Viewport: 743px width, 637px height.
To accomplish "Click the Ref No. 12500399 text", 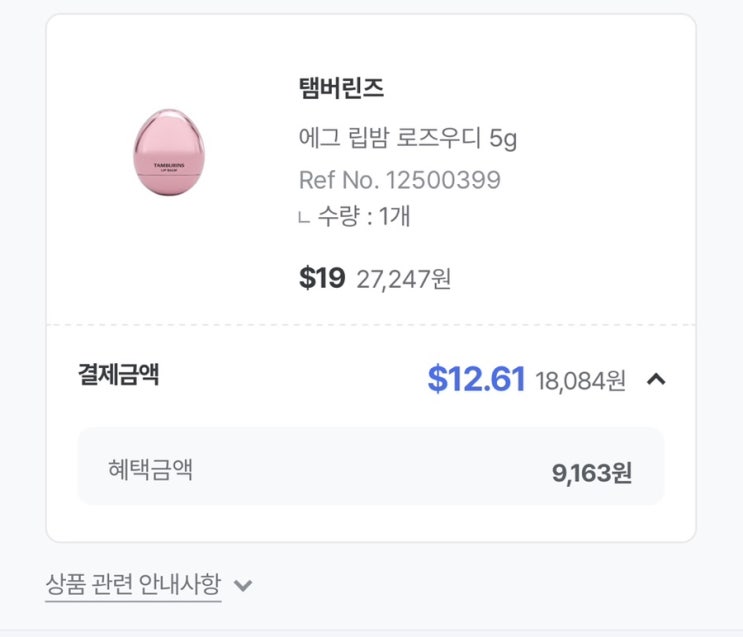I will pyautogui.click(x=399, y=180).
